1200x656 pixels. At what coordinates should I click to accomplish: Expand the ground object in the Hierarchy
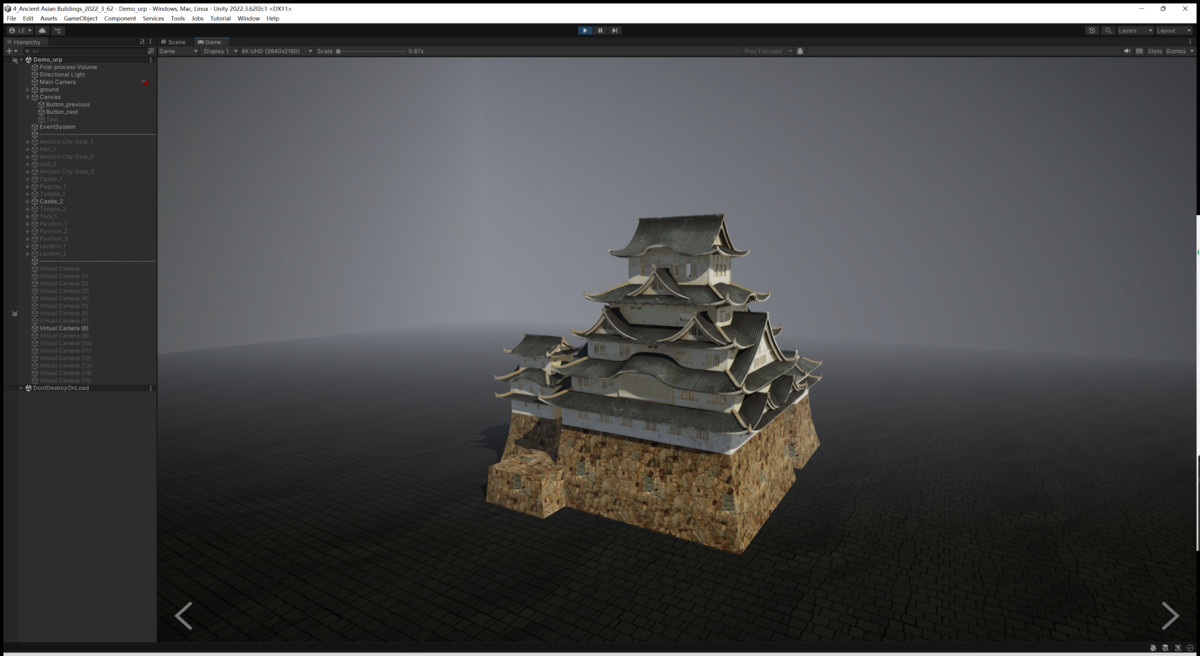(x=26, y=89)
